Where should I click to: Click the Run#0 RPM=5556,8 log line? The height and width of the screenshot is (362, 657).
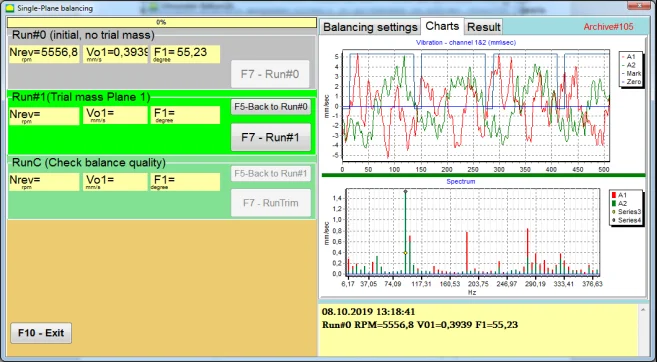click(x=420, y=325)
